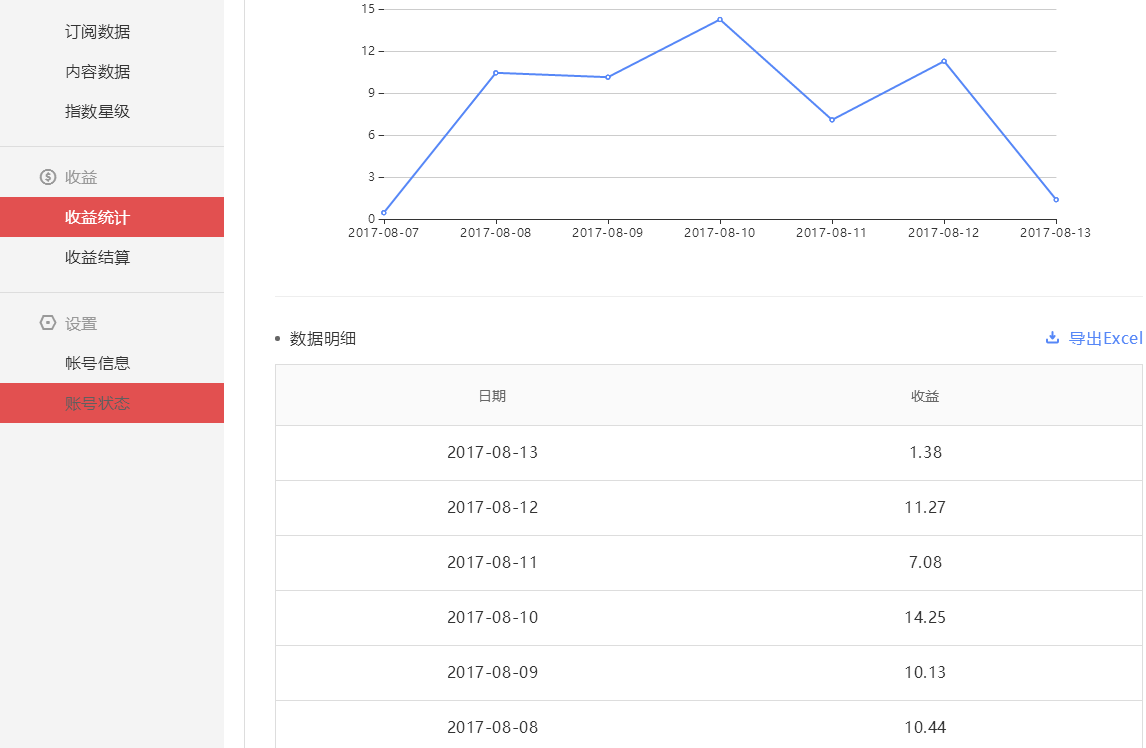Click the 导出Excel link
The width and height of the screenshot is (1146, 748).
1105,338
